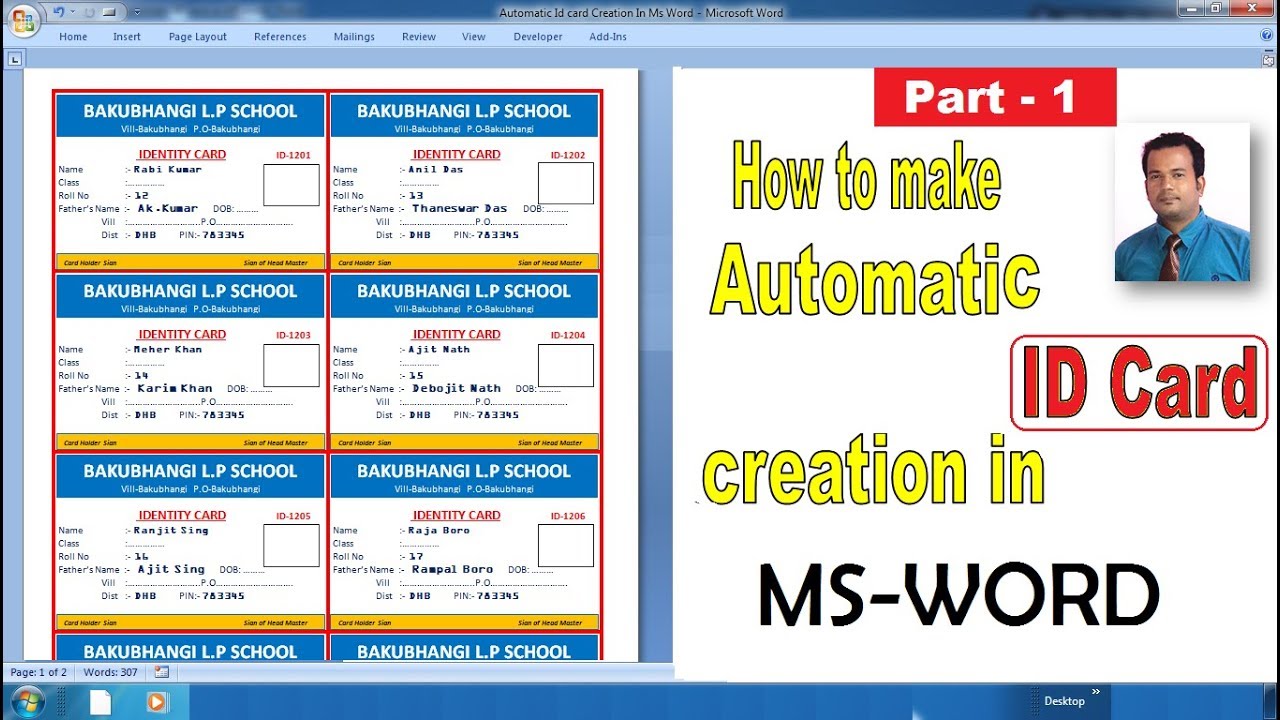Open Customize Quick Access Toolbar dropdown
Image resolution: width=1280 pixels, height=720 pixels.
pos(136,12)
